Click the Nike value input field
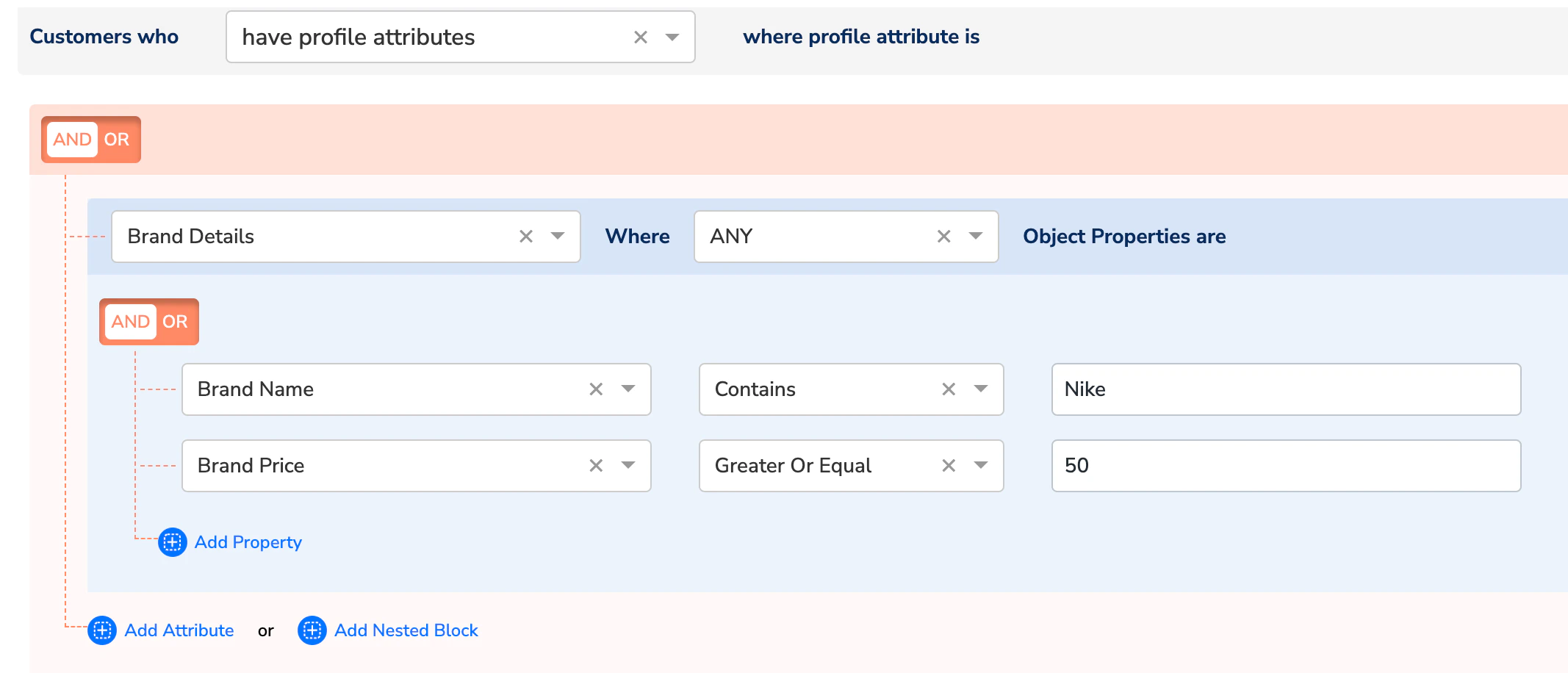 [x=1286, y=389]
